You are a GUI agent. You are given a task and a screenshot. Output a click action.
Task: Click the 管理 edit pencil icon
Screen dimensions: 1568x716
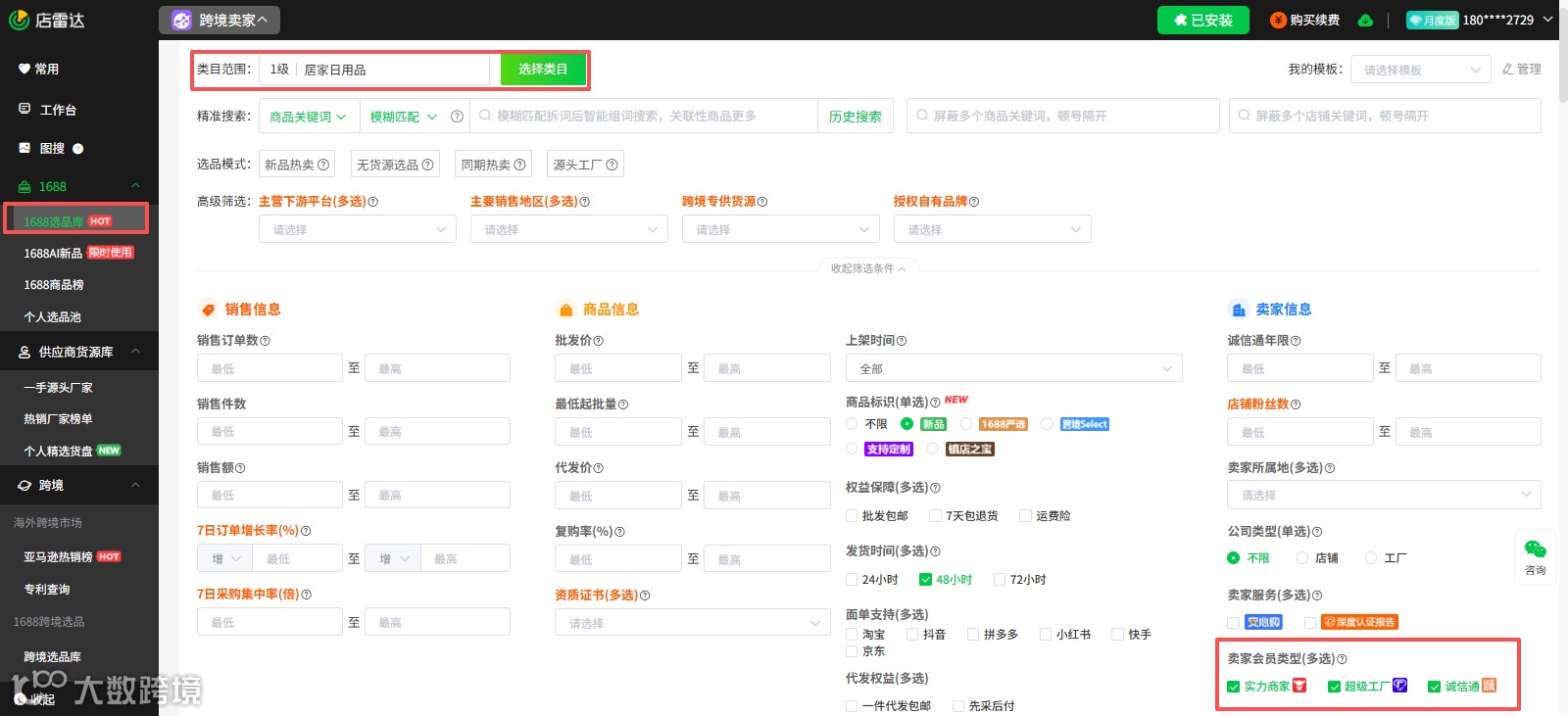(x=1508, y=69)
